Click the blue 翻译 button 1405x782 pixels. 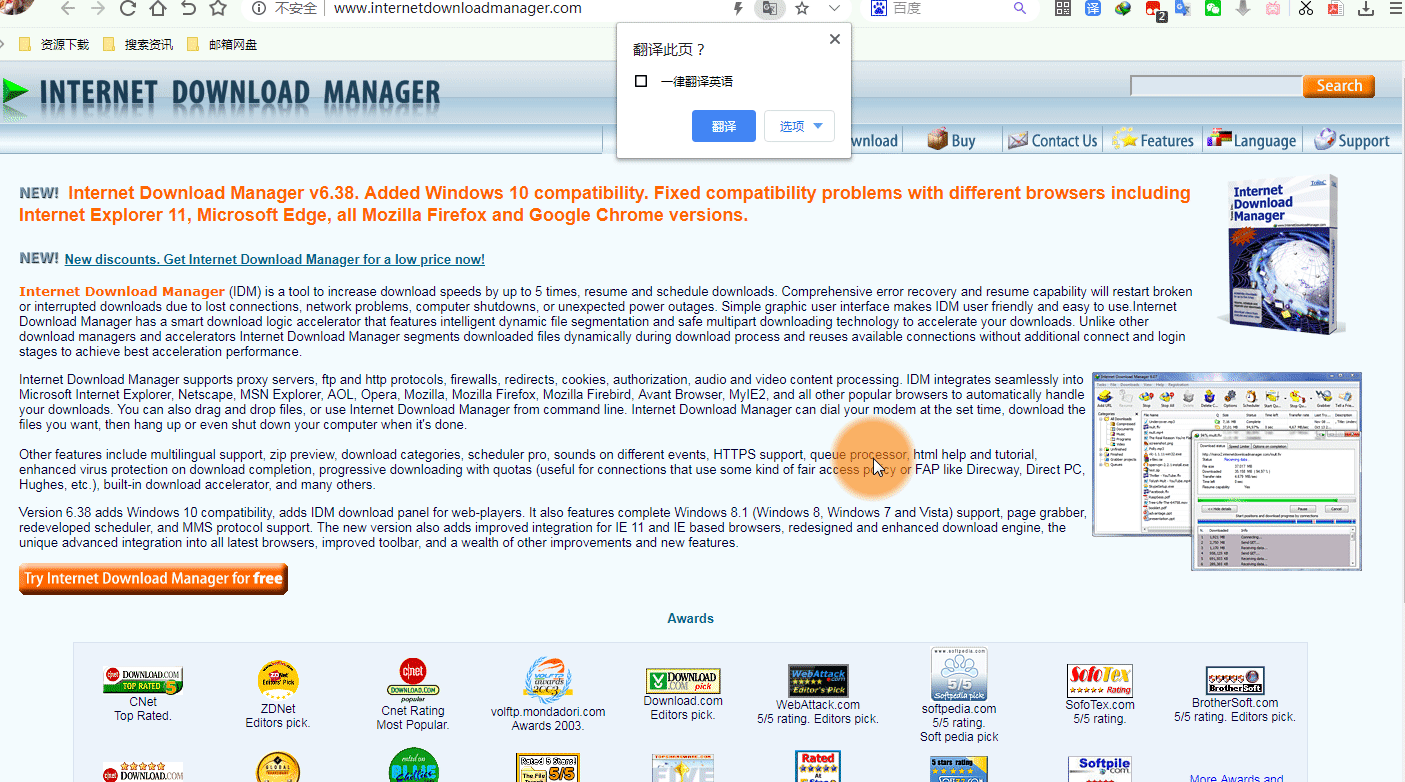pos(724,126)
